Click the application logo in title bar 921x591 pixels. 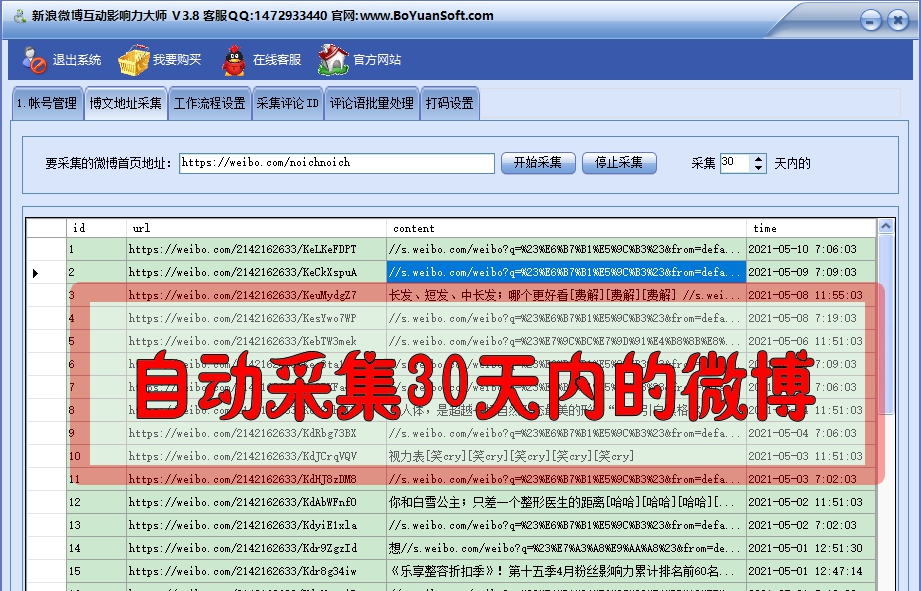[20, 16]
